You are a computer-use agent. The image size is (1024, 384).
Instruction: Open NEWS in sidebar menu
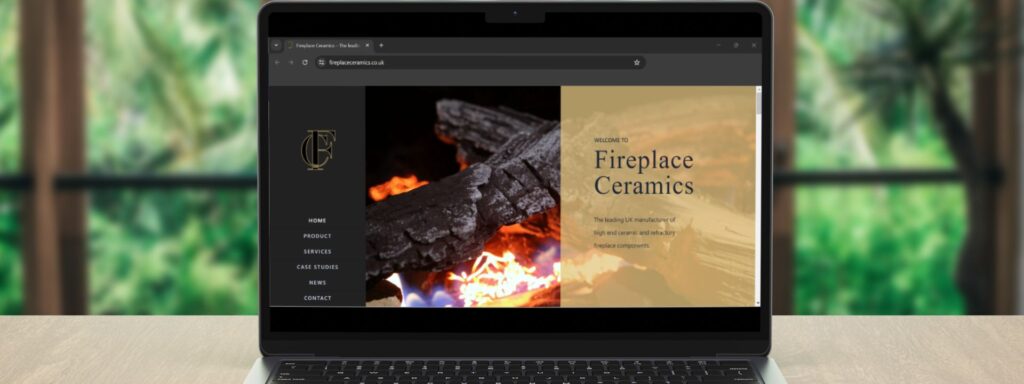317,283
